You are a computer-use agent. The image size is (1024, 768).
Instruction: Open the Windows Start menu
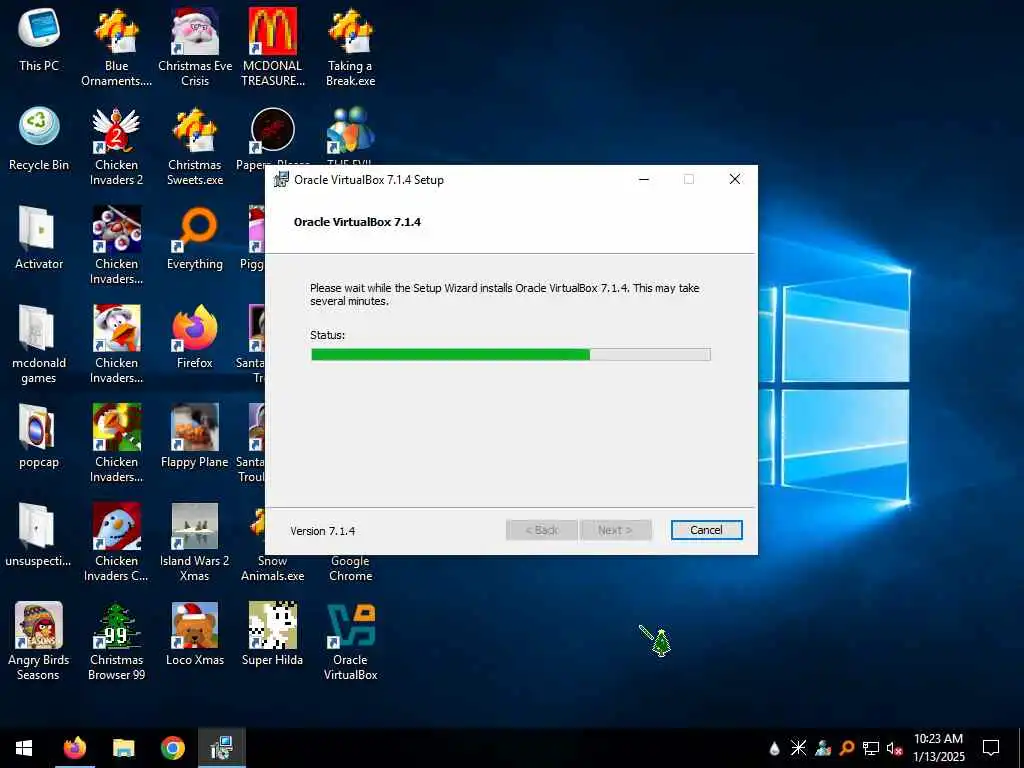24,748
